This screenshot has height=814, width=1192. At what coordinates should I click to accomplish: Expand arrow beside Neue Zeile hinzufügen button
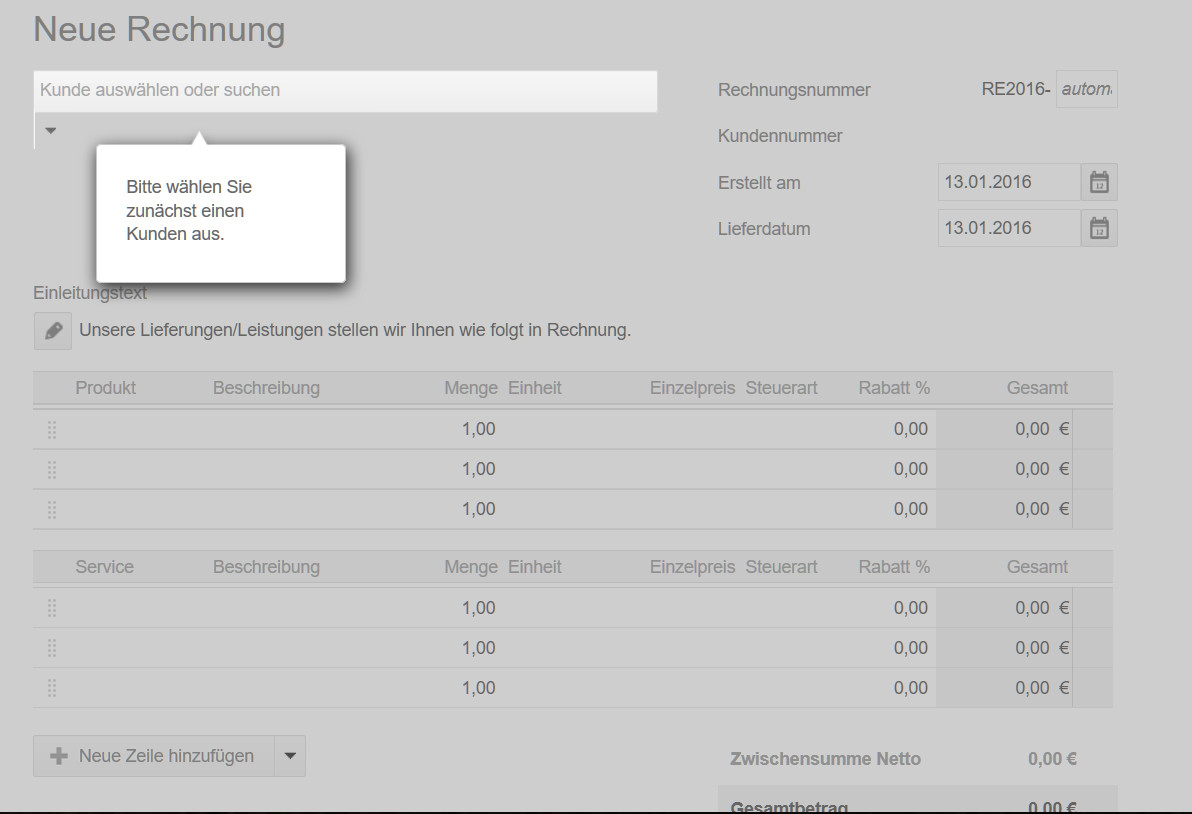coord(289,755)
